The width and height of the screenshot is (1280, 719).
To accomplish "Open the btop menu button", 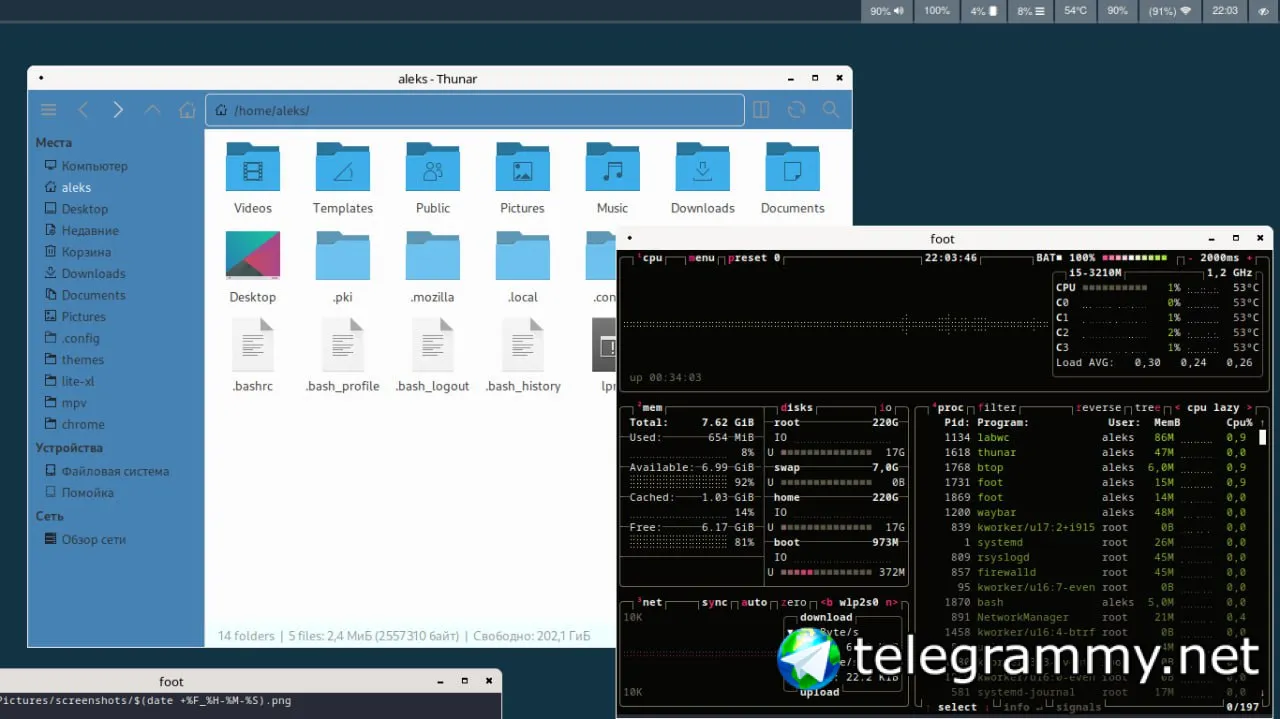I will pyautogui.click(x=703, y=257).
